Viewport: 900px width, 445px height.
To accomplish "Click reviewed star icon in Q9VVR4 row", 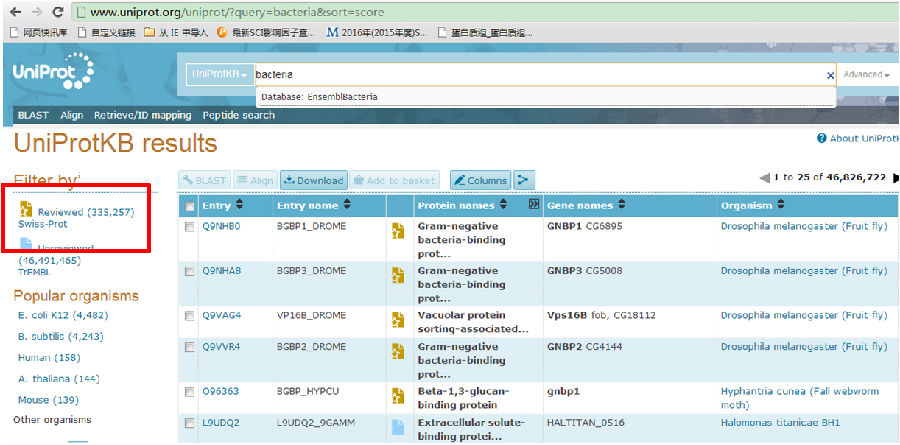I will [x=398, y=351].
